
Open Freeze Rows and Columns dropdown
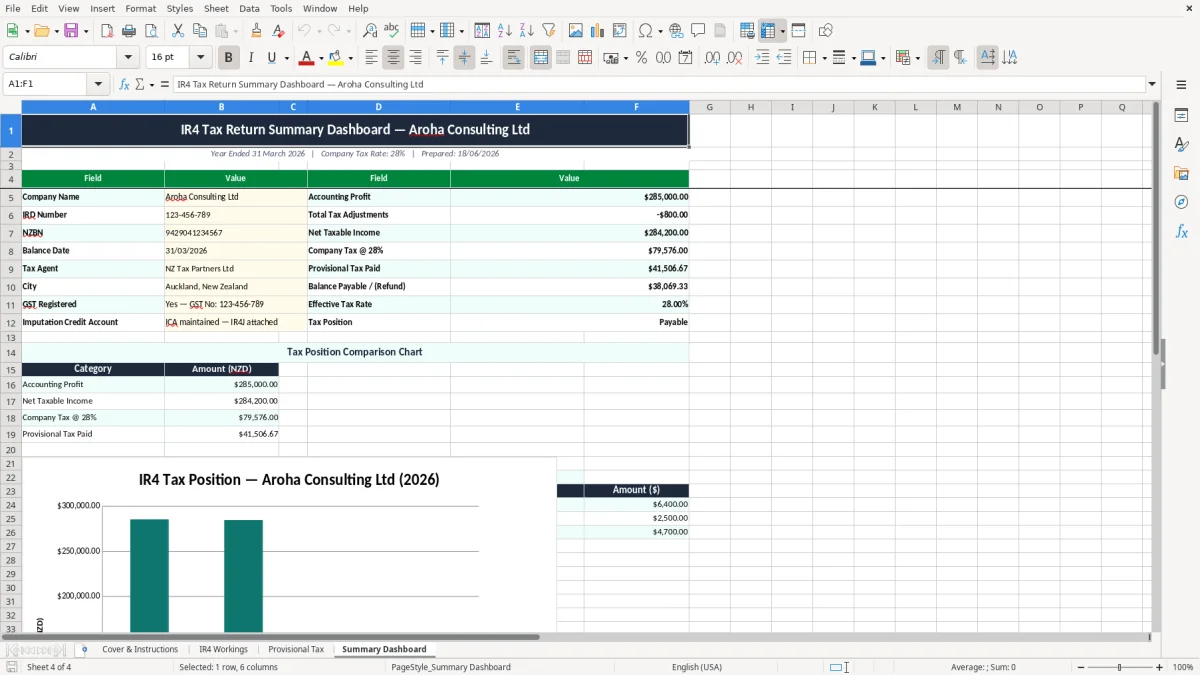pos(783,31)
